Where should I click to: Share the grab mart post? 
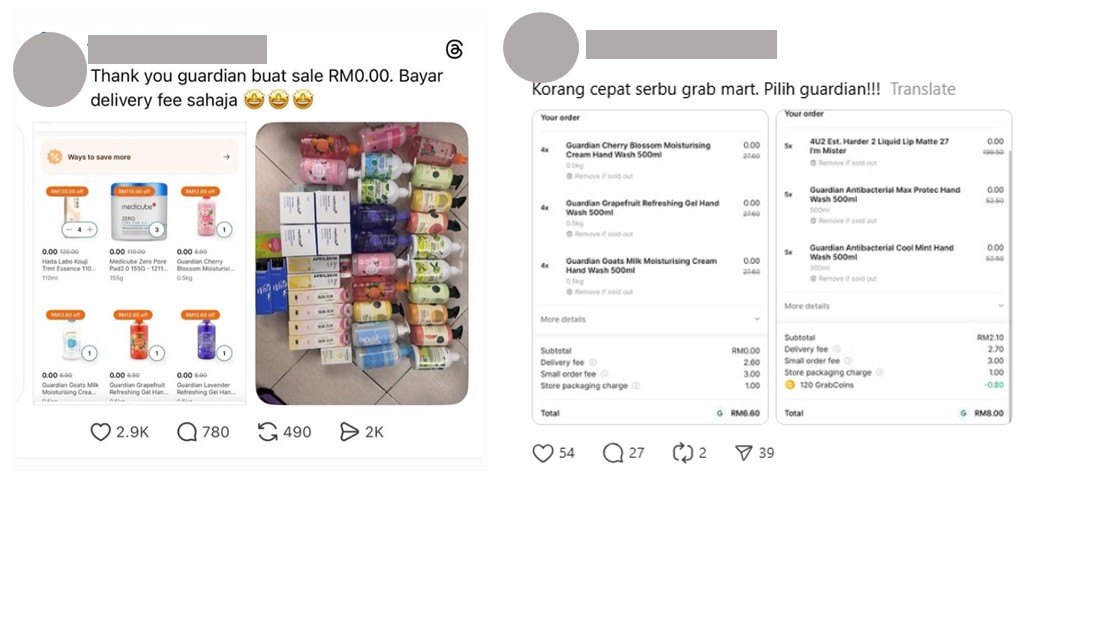[744, 453]
